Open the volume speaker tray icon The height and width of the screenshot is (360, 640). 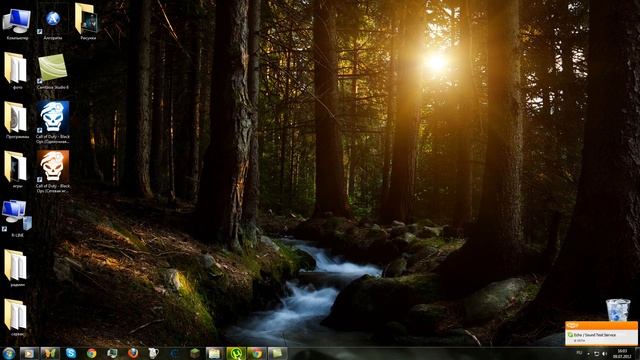point(604,353)
